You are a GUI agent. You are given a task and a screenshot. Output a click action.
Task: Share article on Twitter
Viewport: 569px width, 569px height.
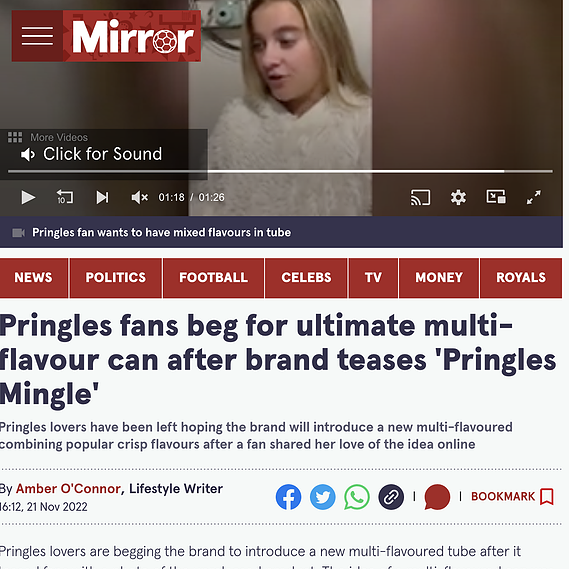(323, 497)
